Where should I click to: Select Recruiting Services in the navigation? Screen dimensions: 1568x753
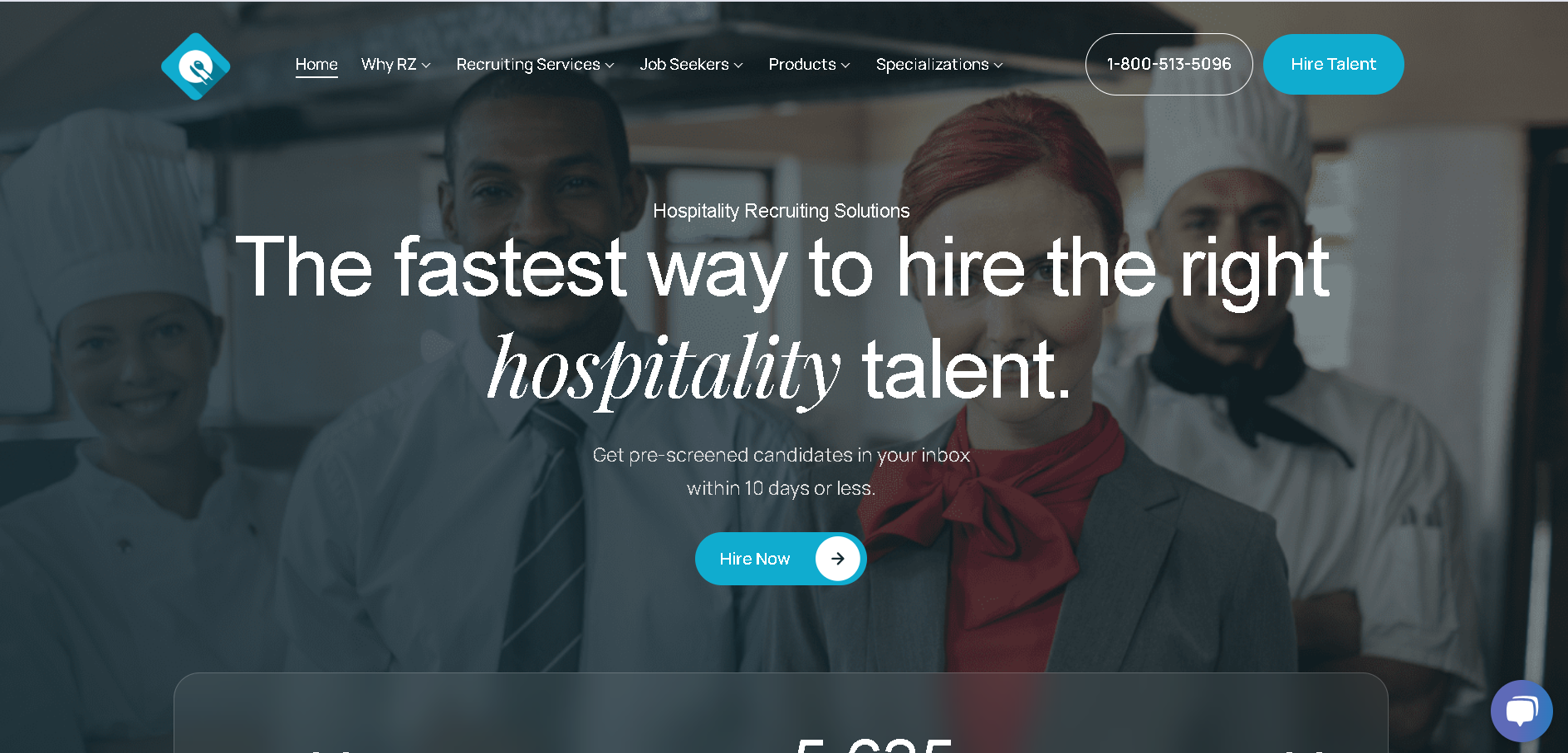528,65
